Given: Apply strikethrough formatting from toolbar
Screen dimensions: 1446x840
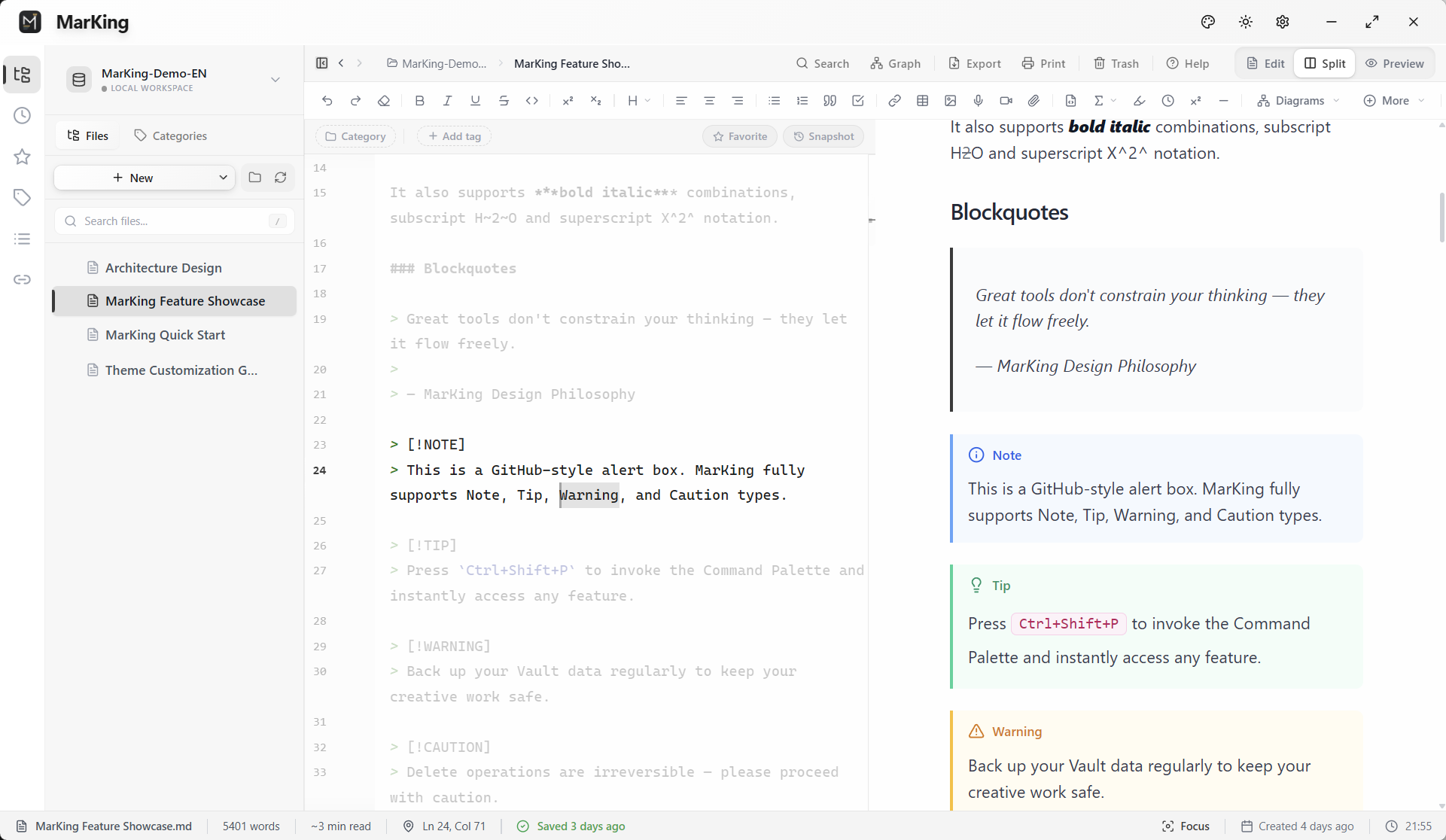Looking at the screenshot, I should point(504,101).
